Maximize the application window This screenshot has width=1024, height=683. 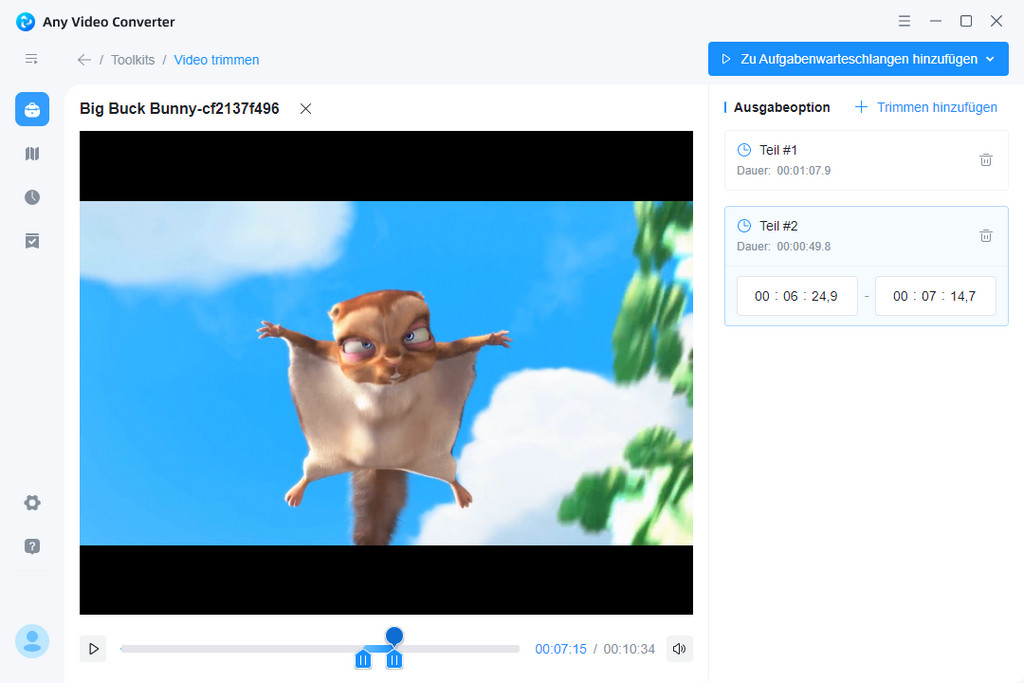point(966,21)
